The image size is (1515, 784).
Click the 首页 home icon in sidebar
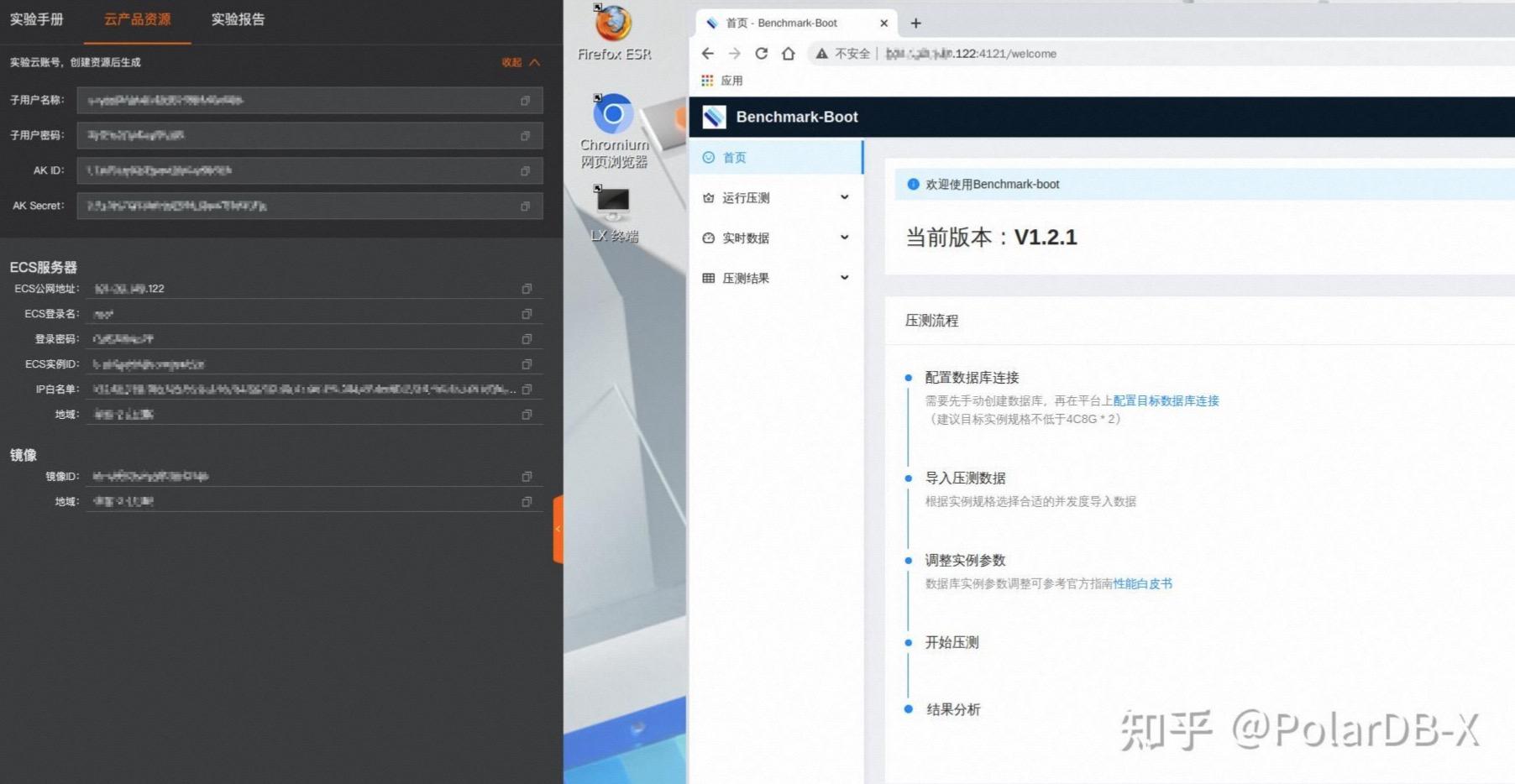click(x=710, y=158)
